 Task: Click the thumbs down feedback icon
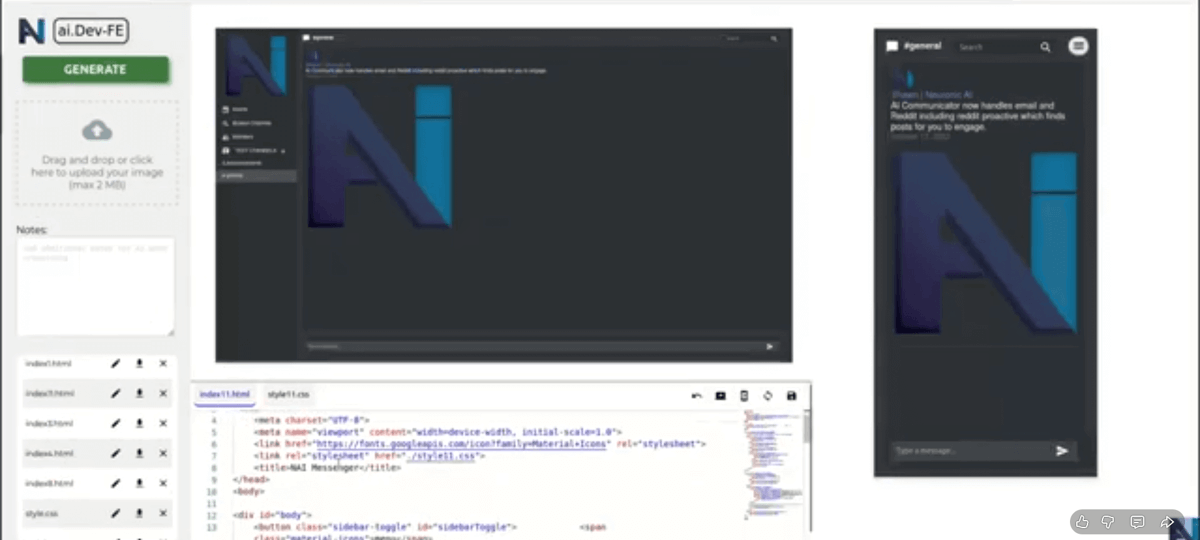(x=1109, y=522)
